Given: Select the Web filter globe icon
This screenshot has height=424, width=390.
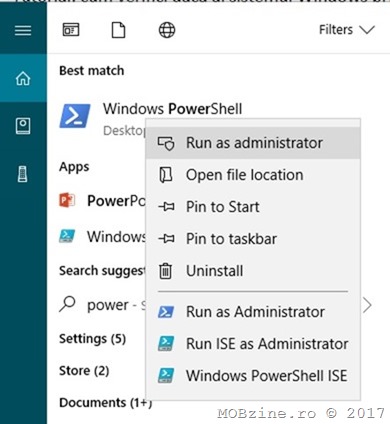Looking at the screenshot, I should (x=167, y=30).
